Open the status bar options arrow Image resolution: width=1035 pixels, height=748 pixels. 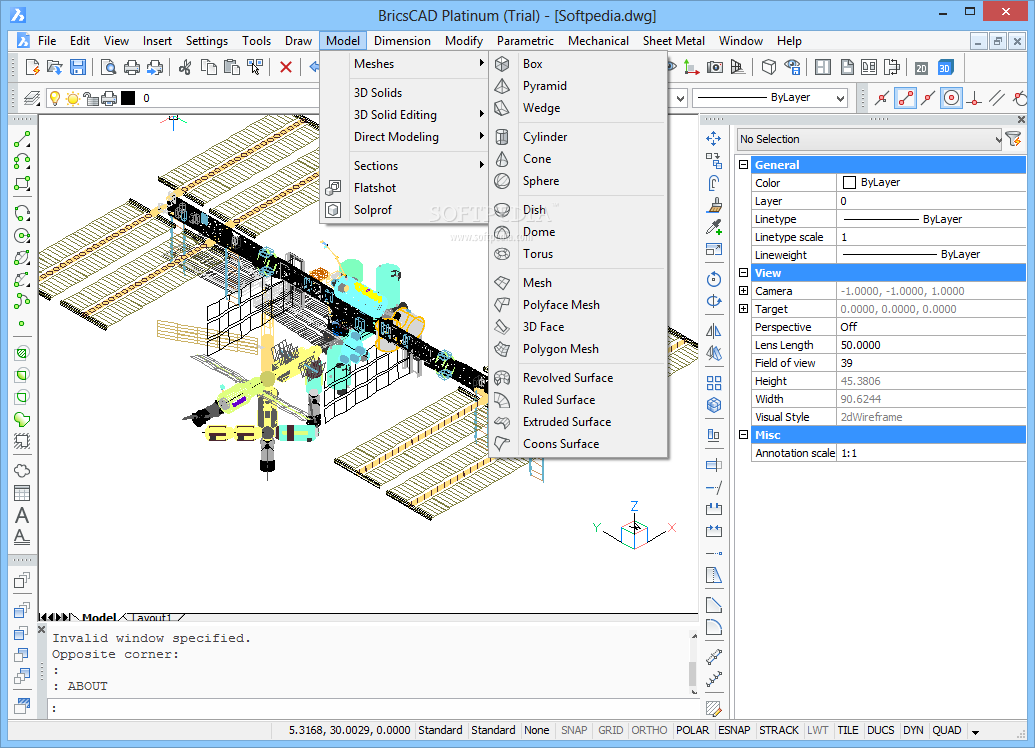(x=975, y=731)
